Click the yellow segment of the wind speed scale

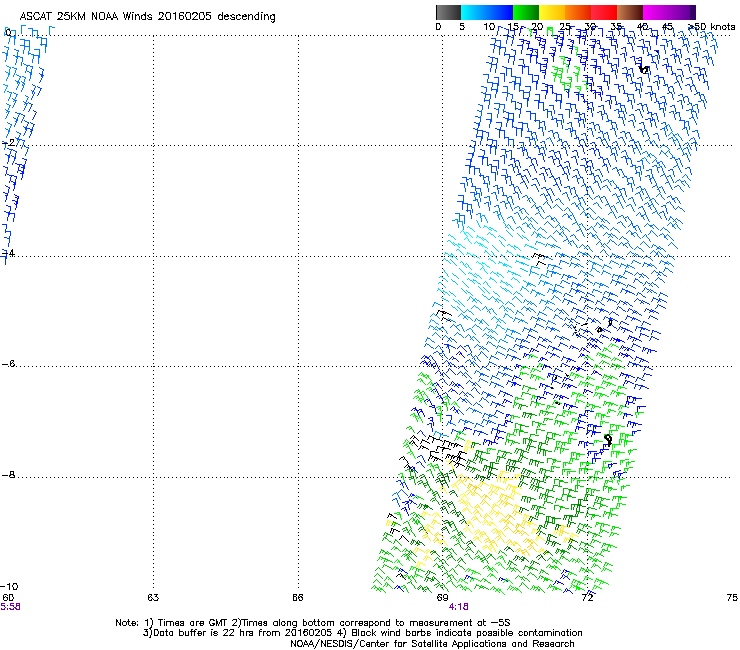552,12
